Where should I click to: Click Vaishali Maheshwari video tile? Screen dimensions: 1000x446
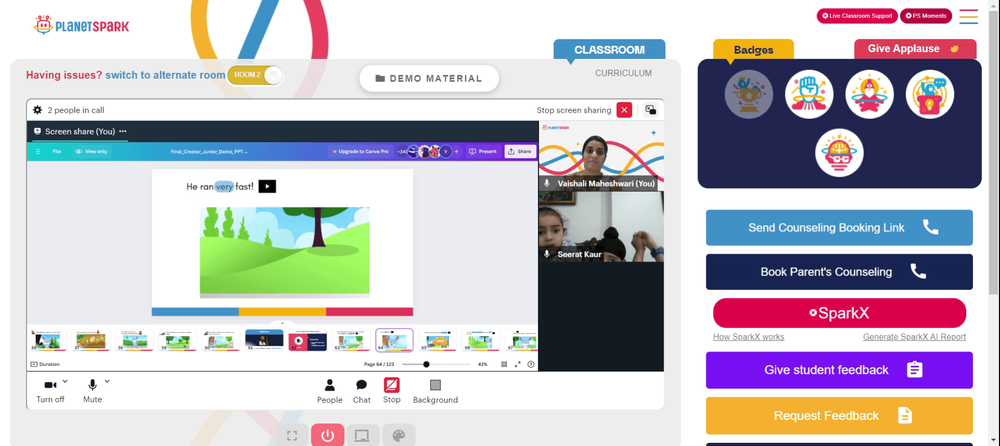click(601, 156)
